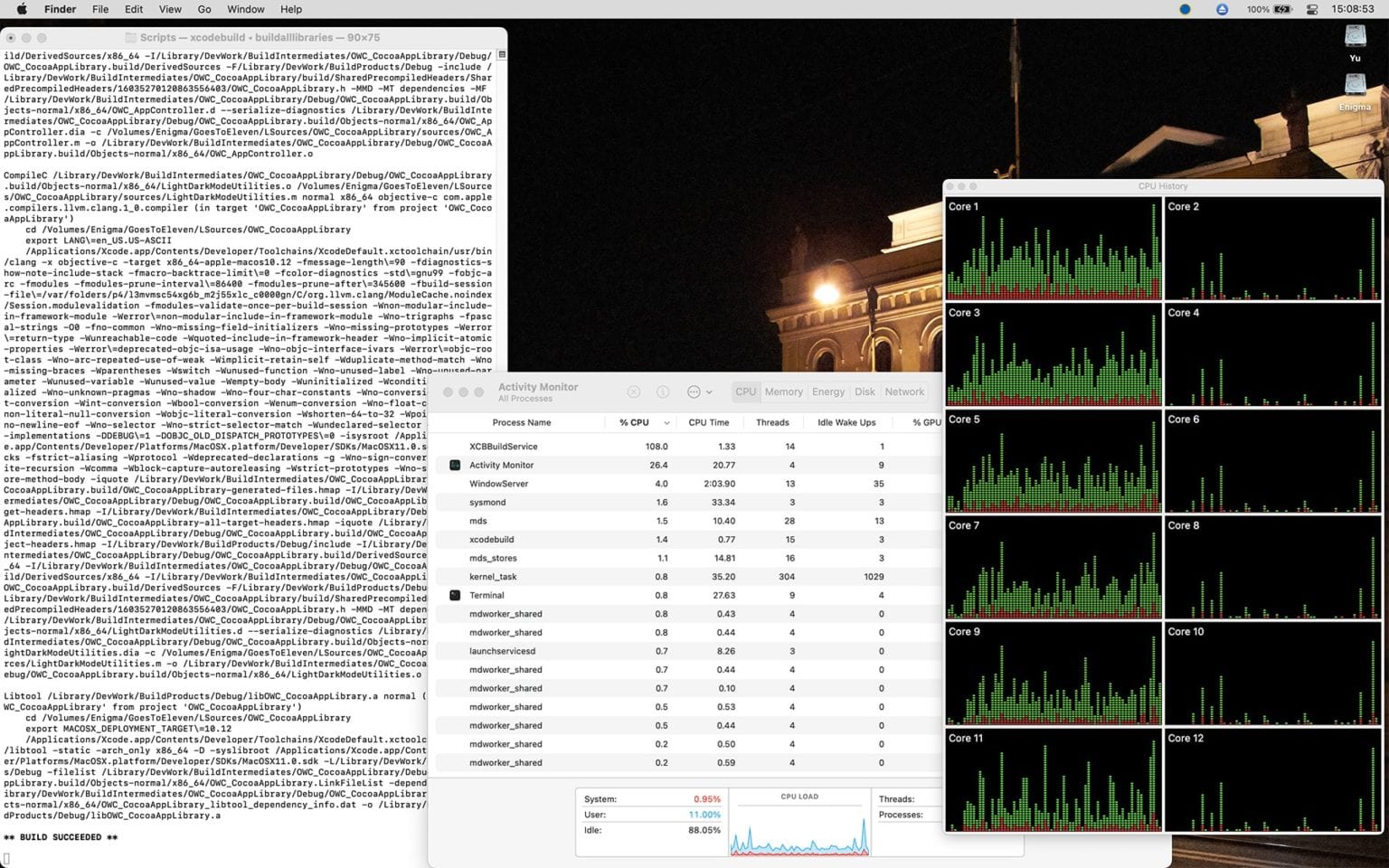Open the Energy tab
The height and width of the screenshot is (868, 1389).
click(x=828, y=392)
